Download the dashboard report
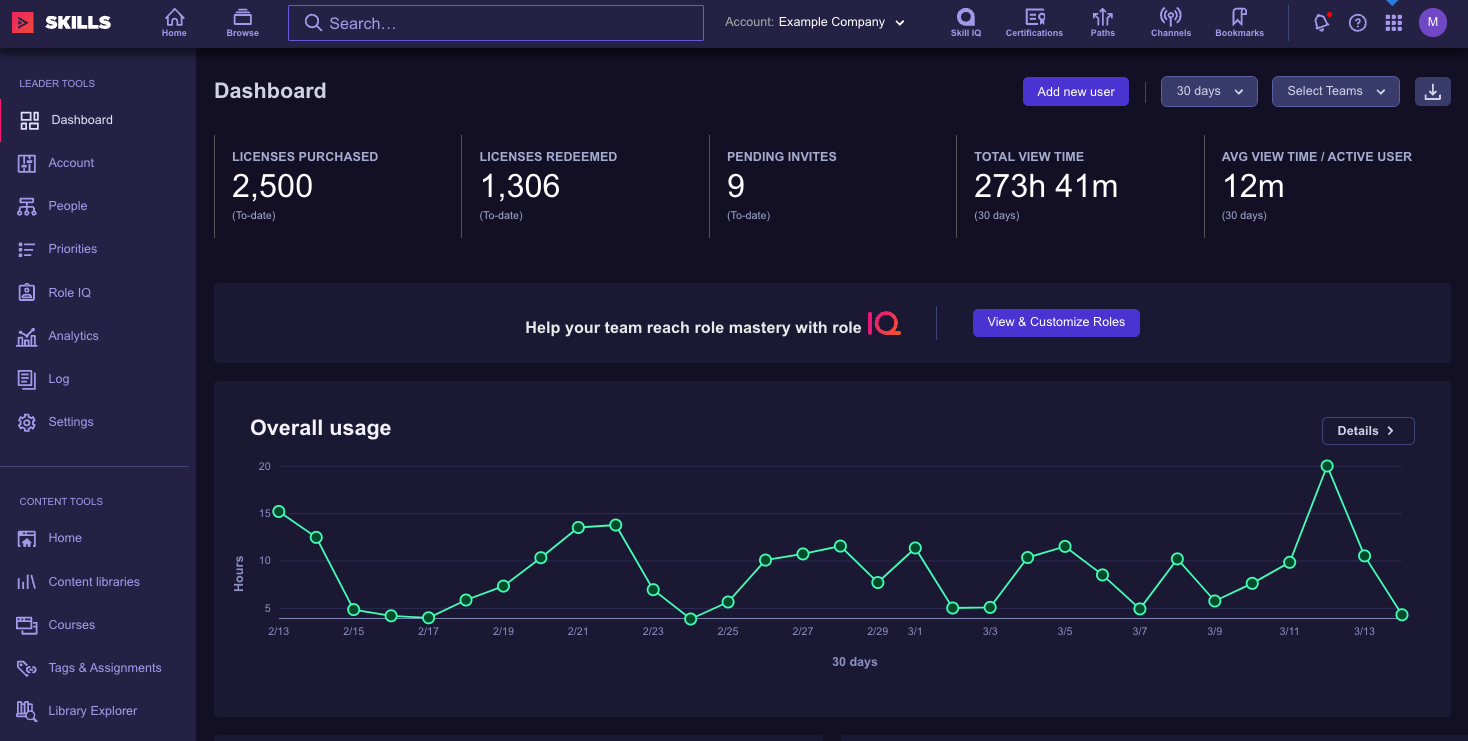Viewport: 1468px width, 741px height. pos(1432,91)
